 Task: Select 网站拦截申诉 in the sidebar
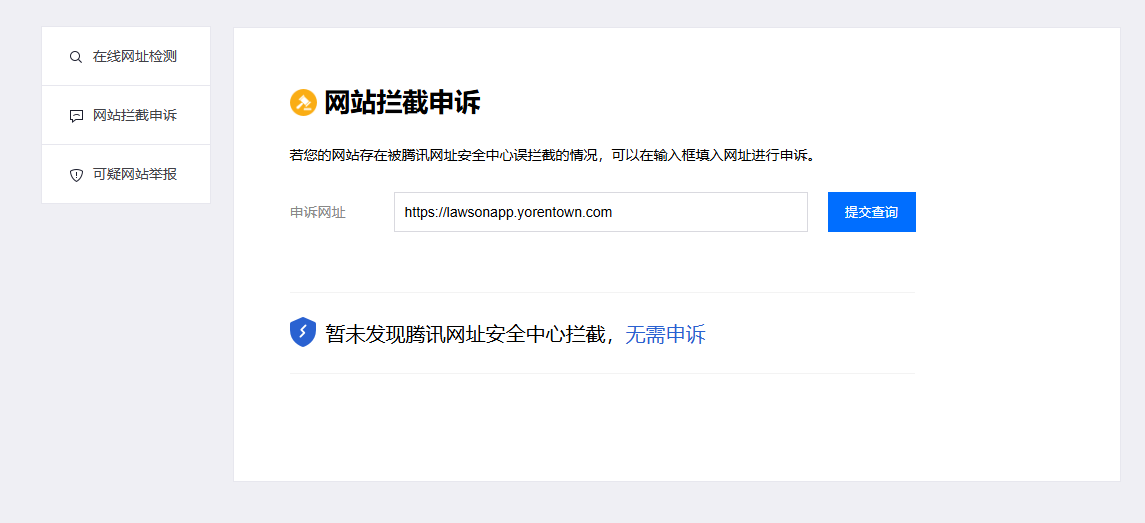tap(126, 115)
